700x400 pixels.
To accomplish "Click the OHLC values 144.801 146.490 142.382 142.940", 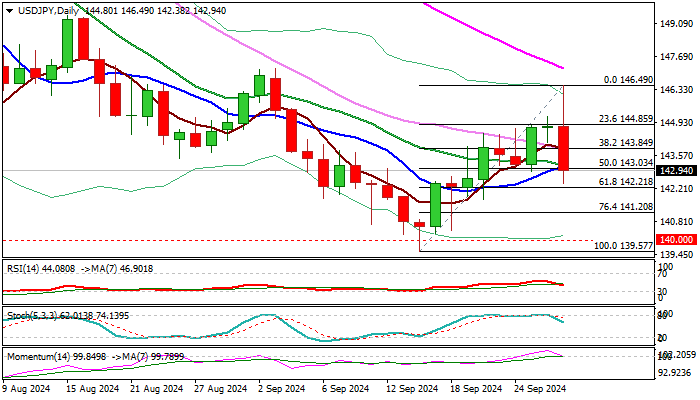I will [x=155, y=11].
